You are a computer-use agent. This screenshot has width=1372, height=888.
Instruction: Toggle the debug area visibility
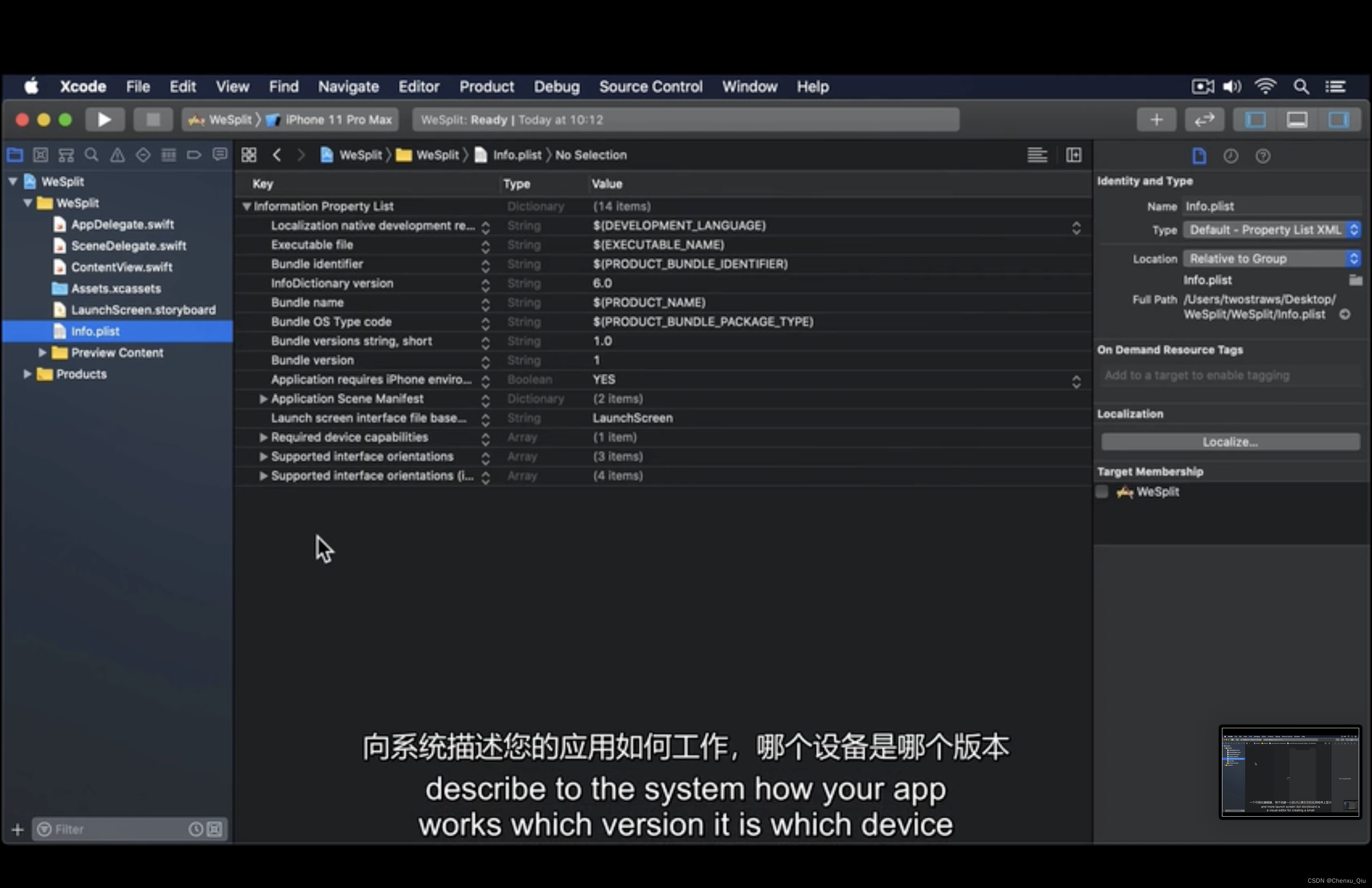tap(1297, 120)
